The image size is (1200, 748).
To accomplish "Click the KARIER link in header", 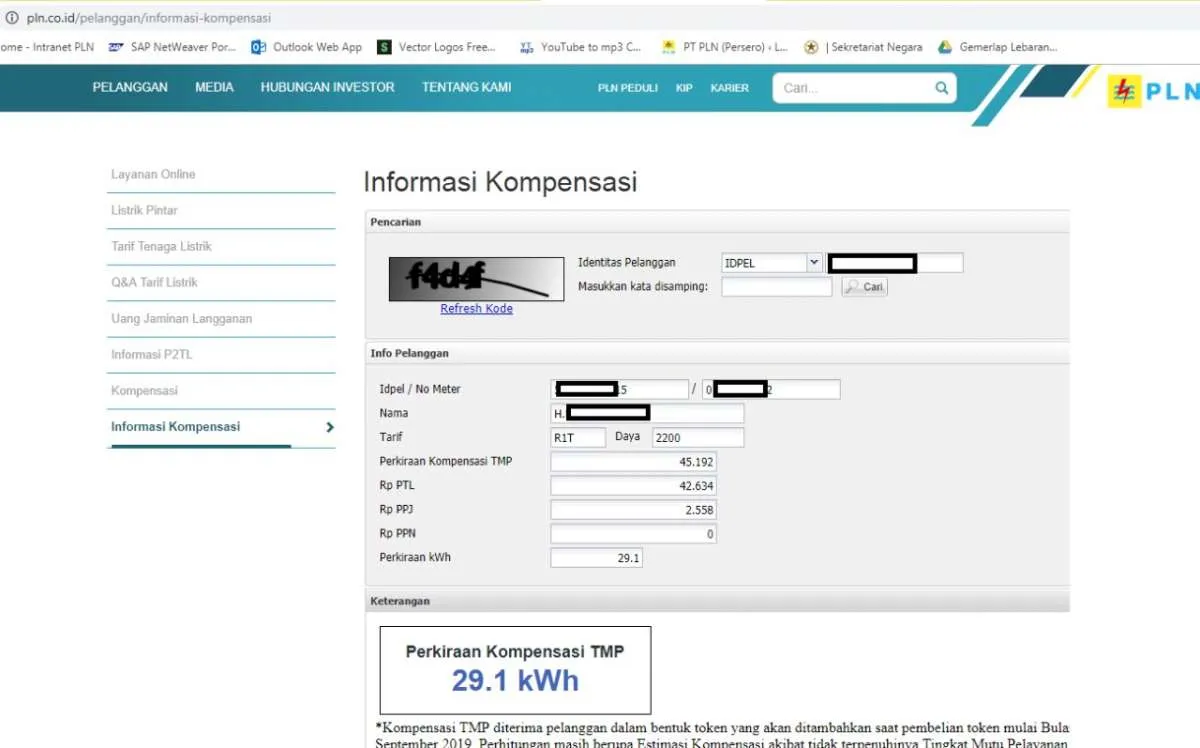I will 729,88.
